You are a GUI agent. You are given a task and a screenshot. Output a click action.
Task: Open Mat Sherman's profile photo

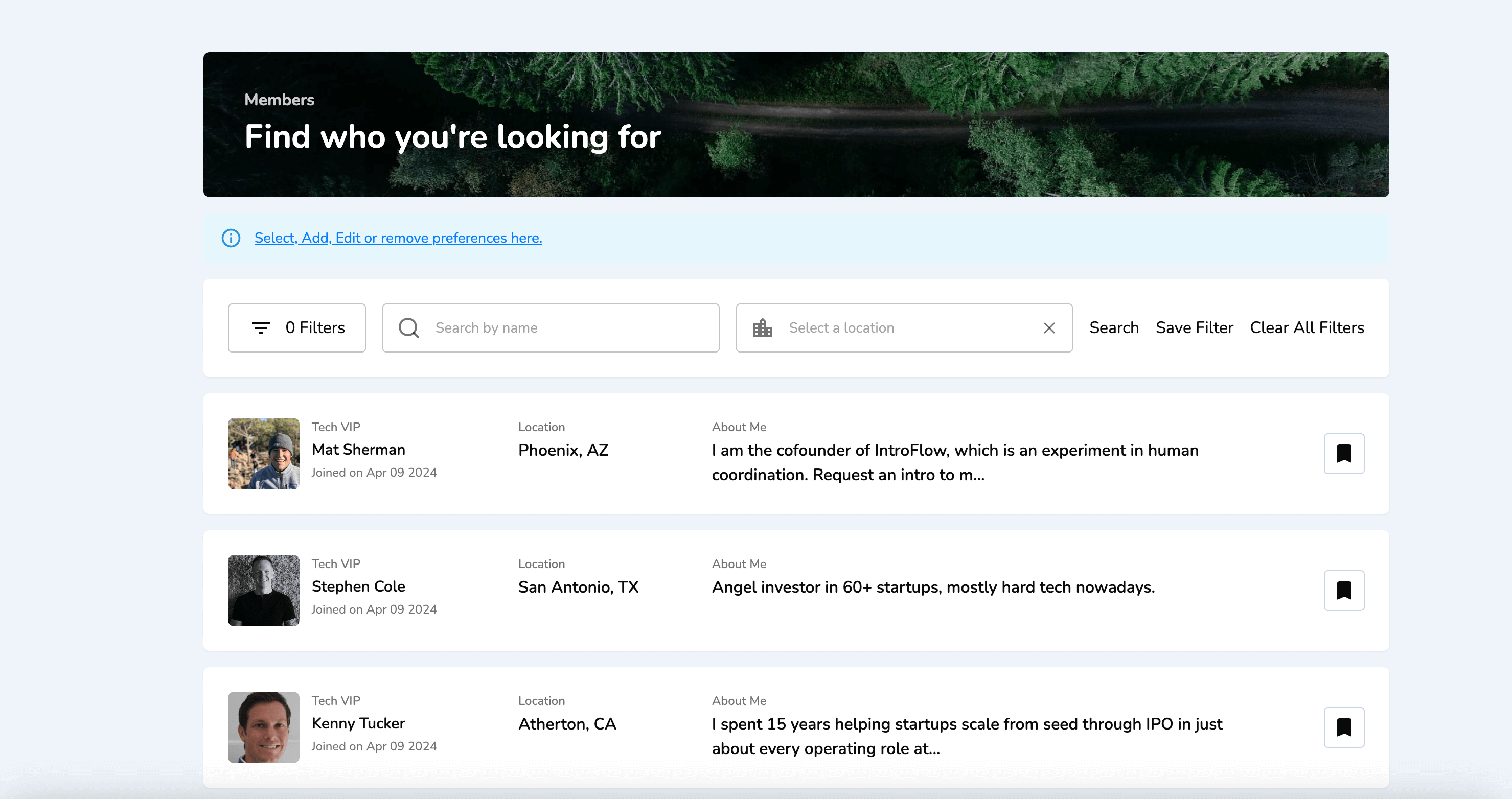[x=264, y=454]
